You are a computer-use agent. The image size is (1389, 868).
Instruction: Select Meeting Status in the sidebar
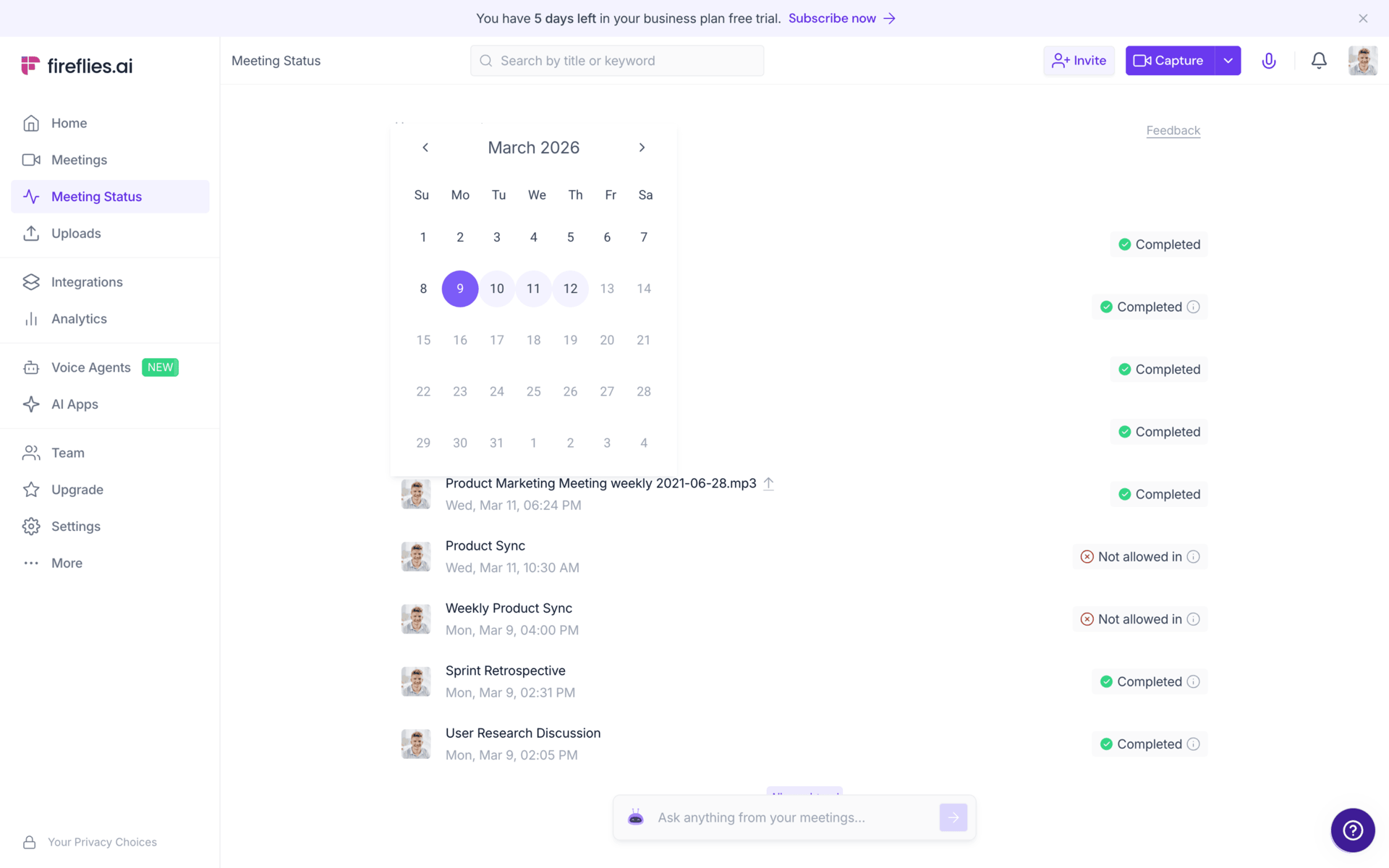click(110, 197)
